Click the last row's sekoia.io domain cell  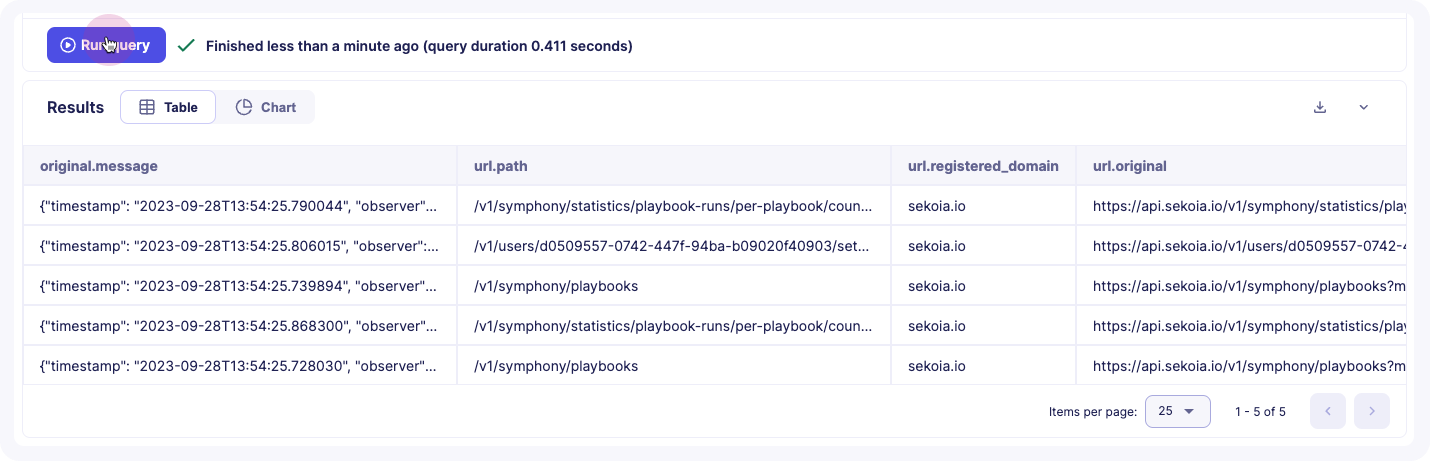point(936,366)
